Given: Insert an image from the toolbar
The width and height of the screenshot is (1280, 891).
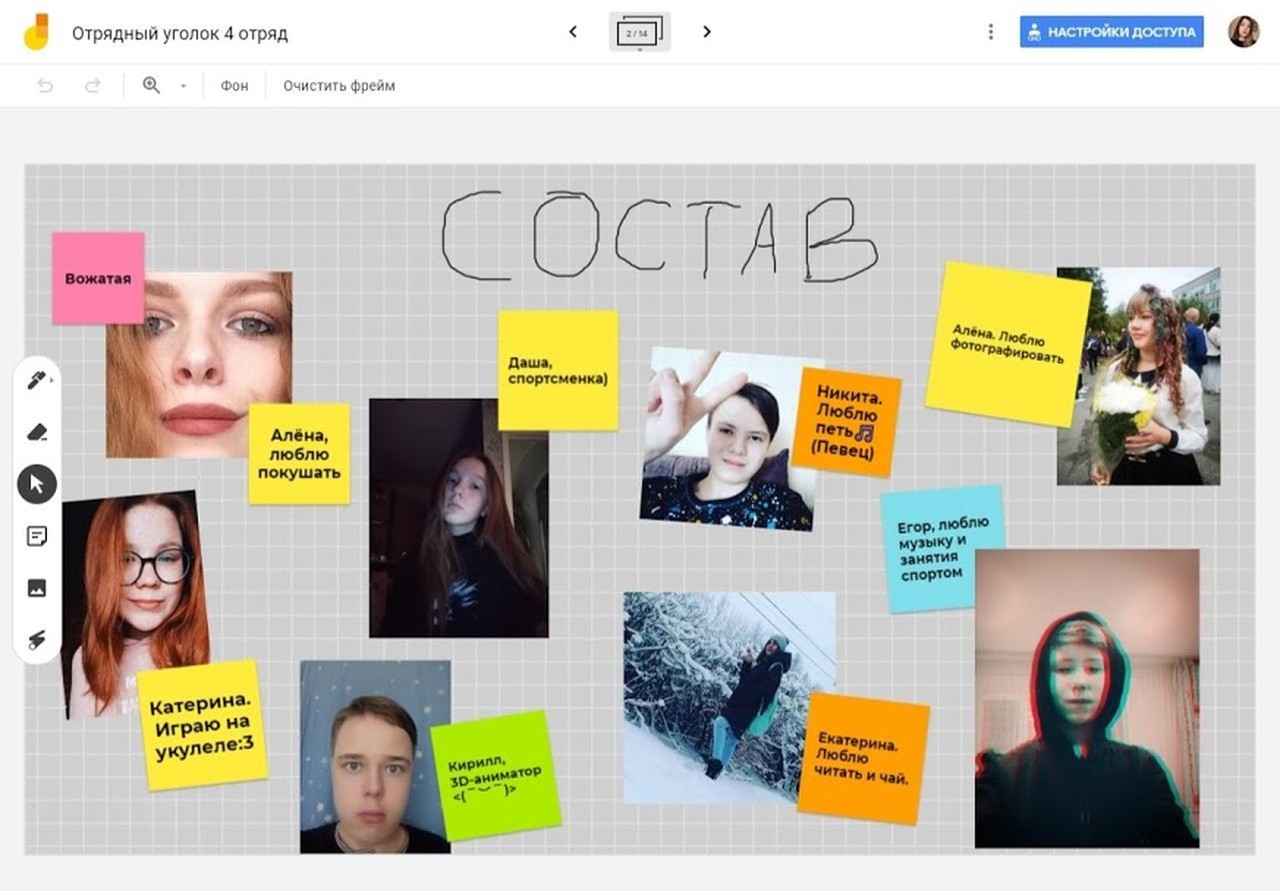Looking at the screenshot, I should (x=37, y=588).
